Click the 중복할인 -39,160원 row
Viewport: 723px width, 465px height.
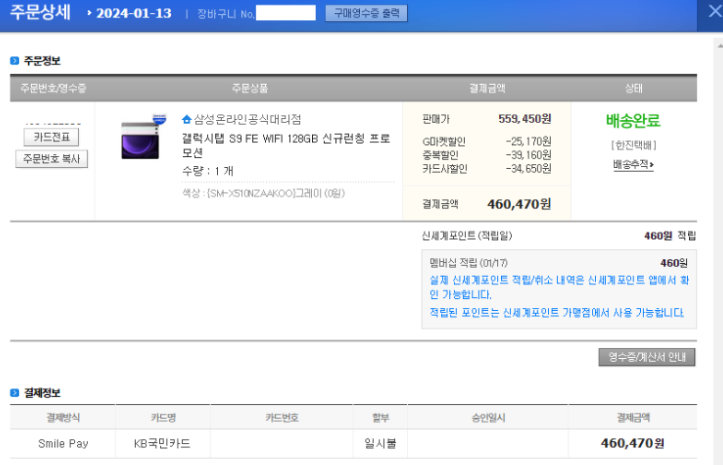(x=486, y=155)
